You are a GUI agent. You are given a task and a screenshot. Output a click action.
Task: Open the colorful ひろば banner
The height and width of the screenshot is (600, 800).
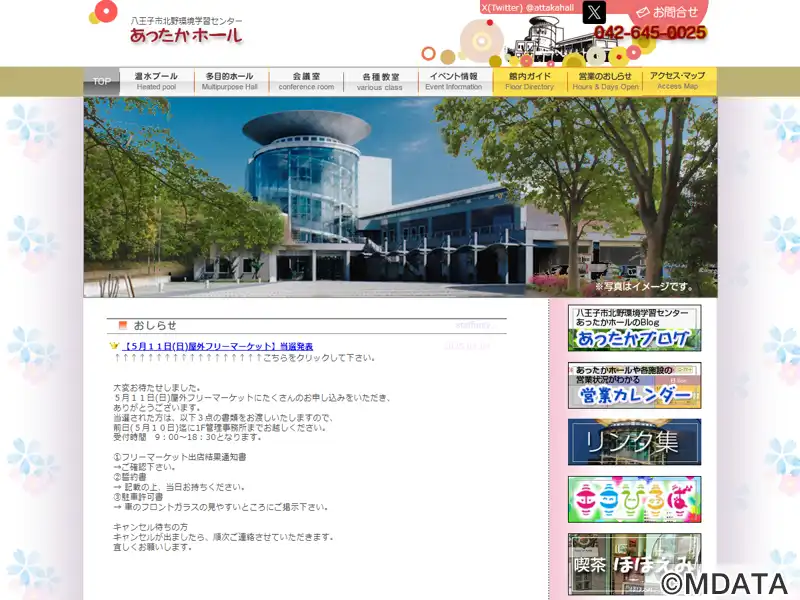point(634,499)
